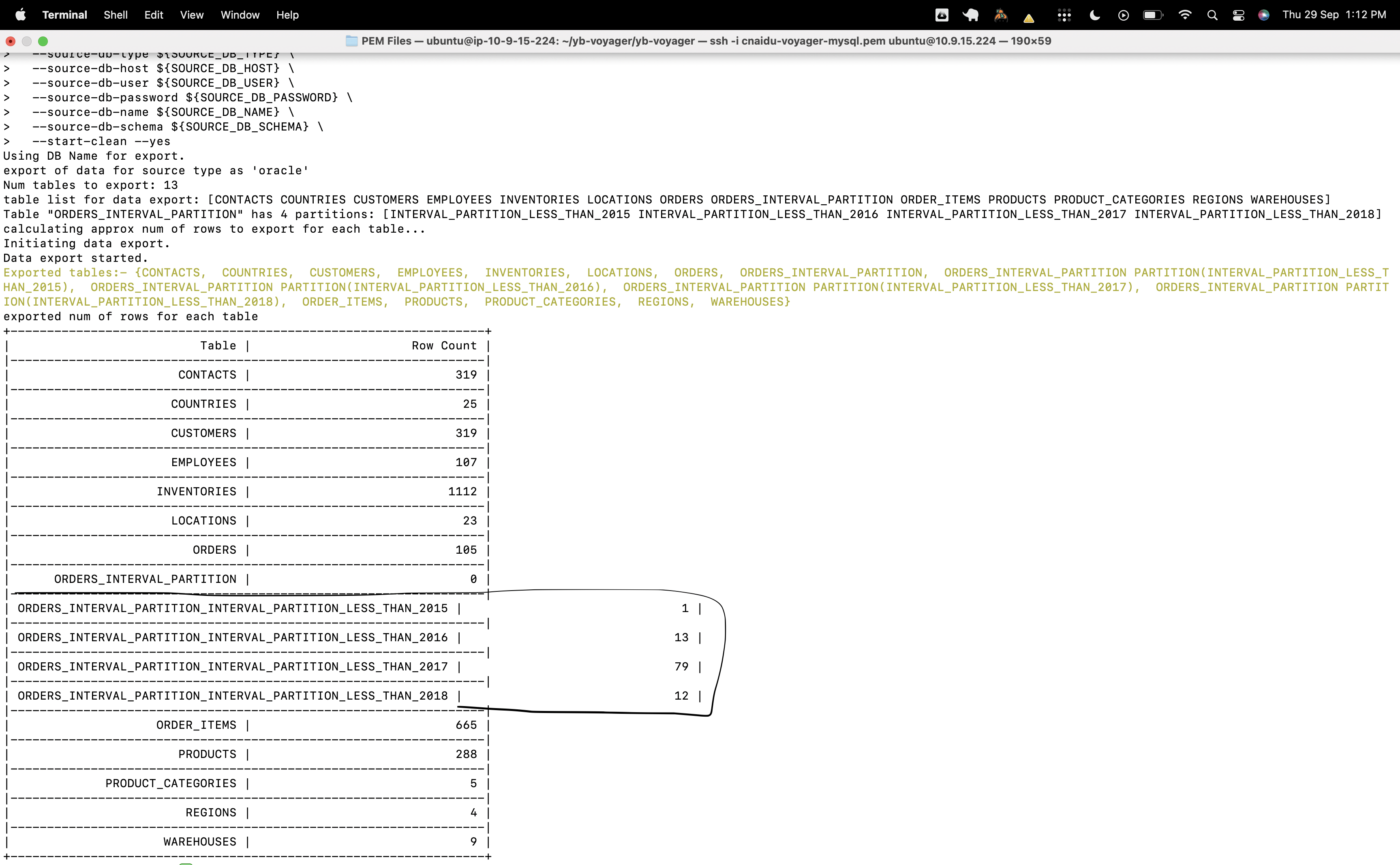1400x865 pixels.
Task: Activate Siri from the menu bar
Action: 1264,15
